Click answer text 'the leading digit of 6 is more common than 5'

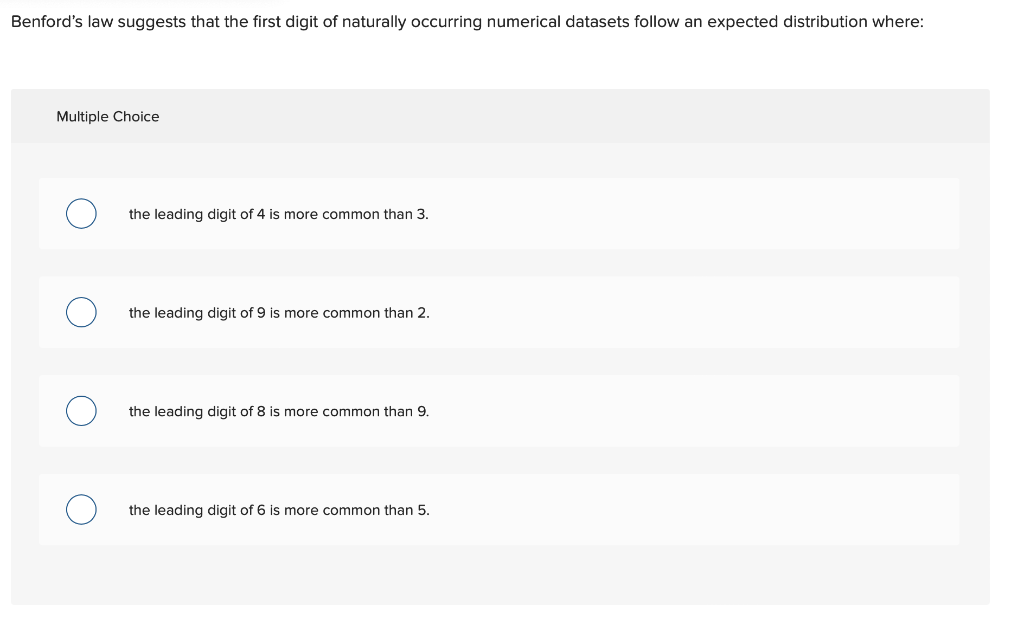tap(278, 509)
